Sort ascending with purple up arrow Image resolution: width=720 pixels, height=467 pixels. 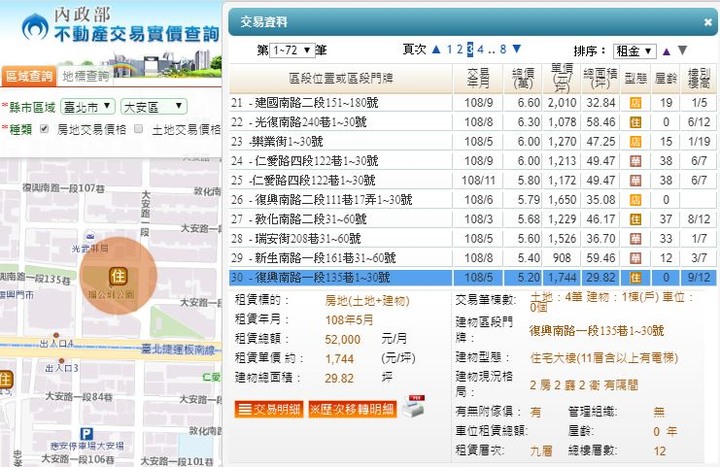point(666,51)
